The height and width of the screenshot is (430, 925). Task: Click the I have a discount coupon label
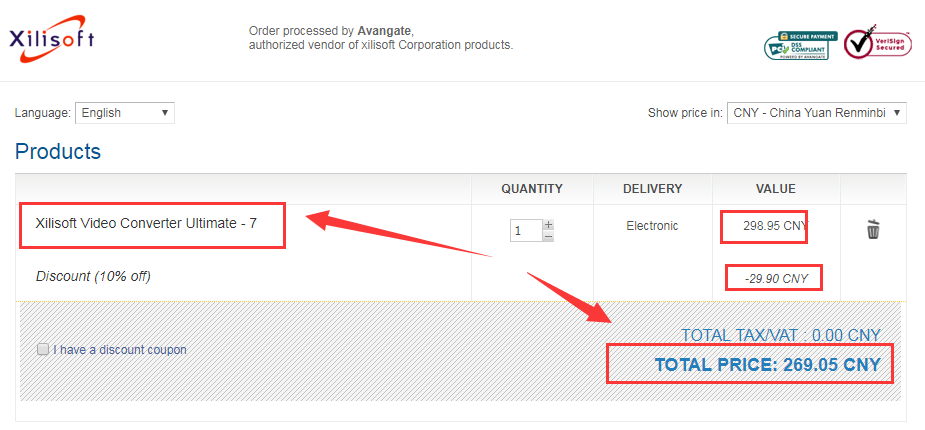point(120,350)
